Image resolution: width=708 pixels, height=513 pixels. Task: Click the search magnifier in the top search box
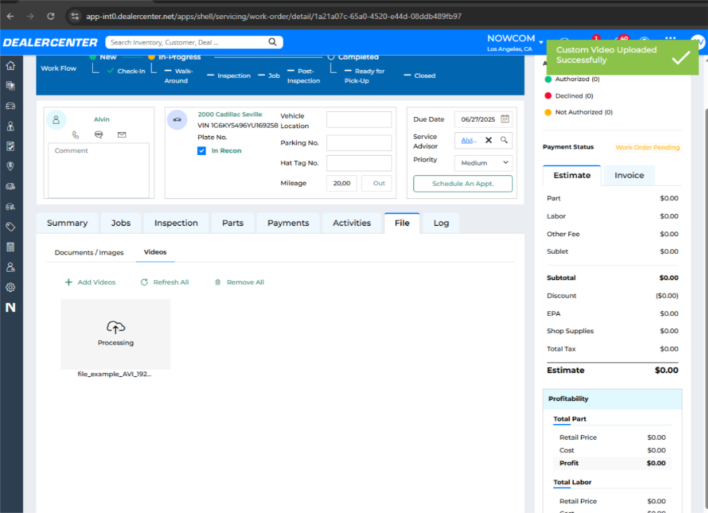[272, 42]
